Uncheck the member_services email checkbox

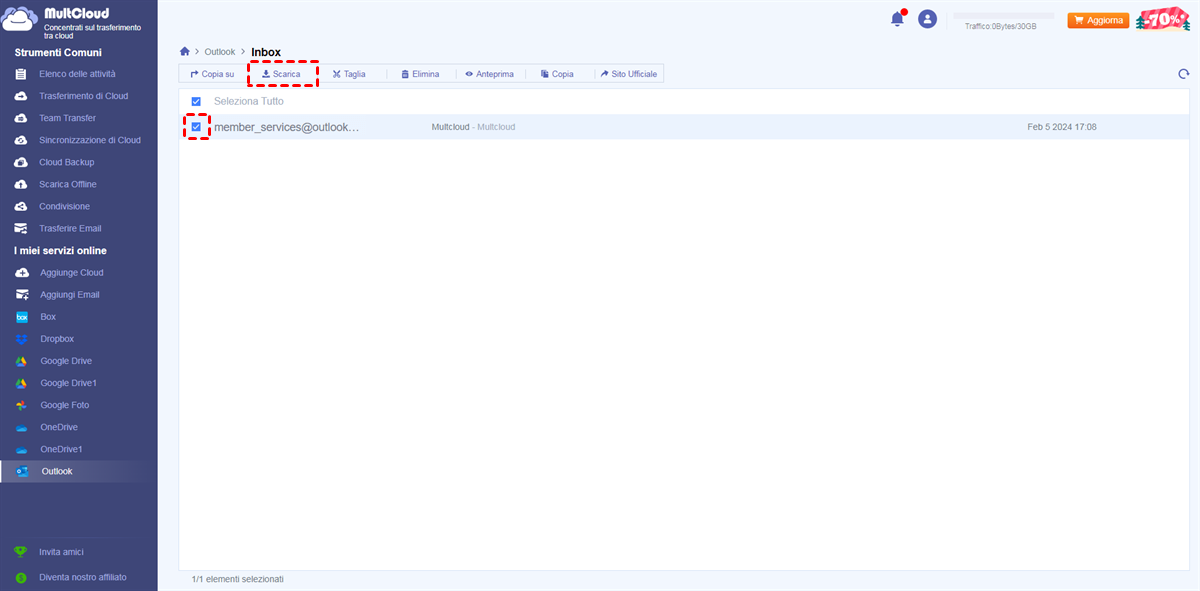(196, 127)
